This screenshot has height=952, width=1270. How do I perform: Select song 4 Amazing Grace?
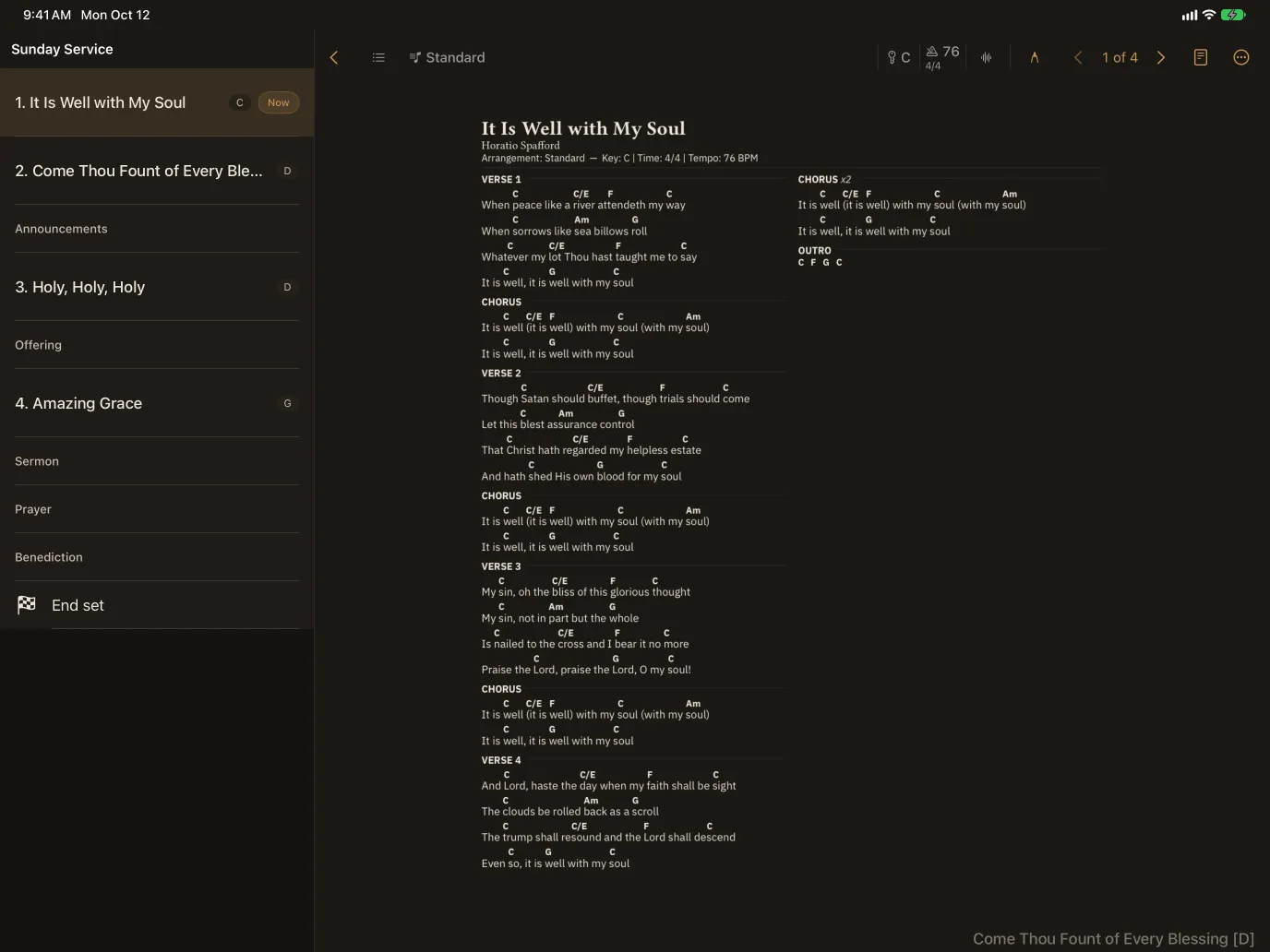157,403
